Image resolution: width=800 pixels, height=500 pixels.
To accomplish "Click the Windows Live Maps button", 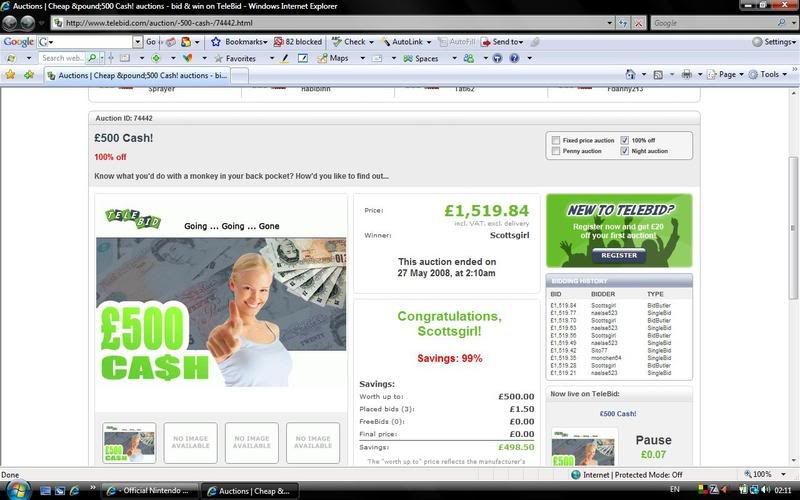I will (x=333, y=59).
